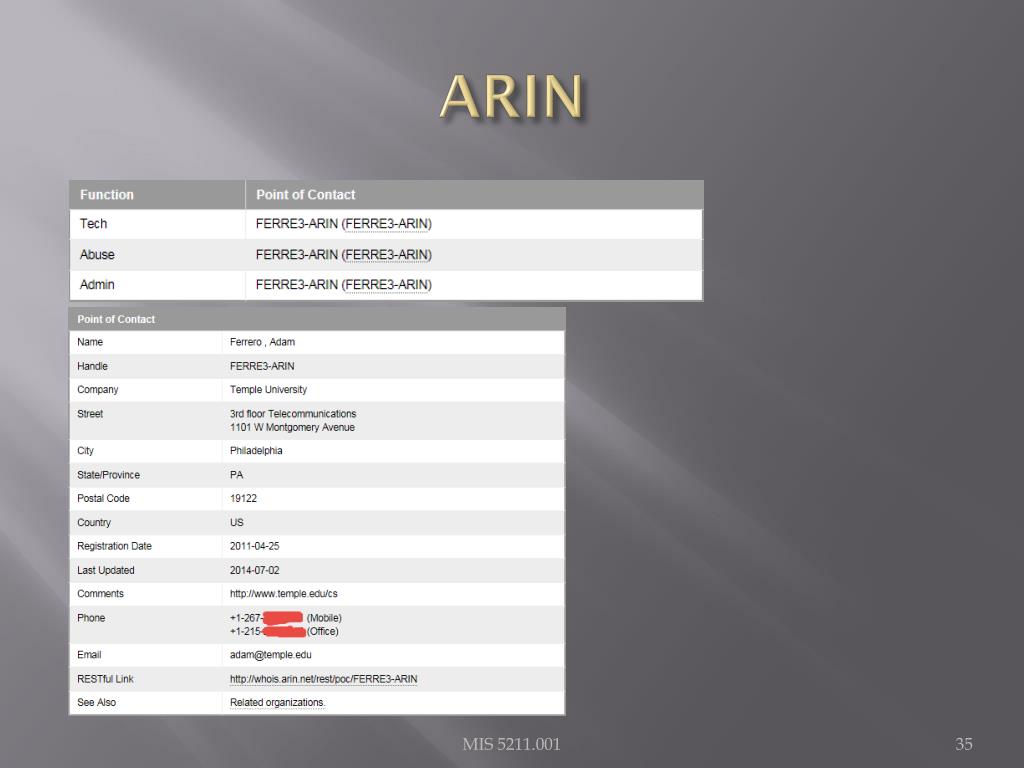Image resolution: width=1024 pixels, height=768 pixels.
Task: Select the adam@temple.edu email address
Action: click(x=270, y=655)
